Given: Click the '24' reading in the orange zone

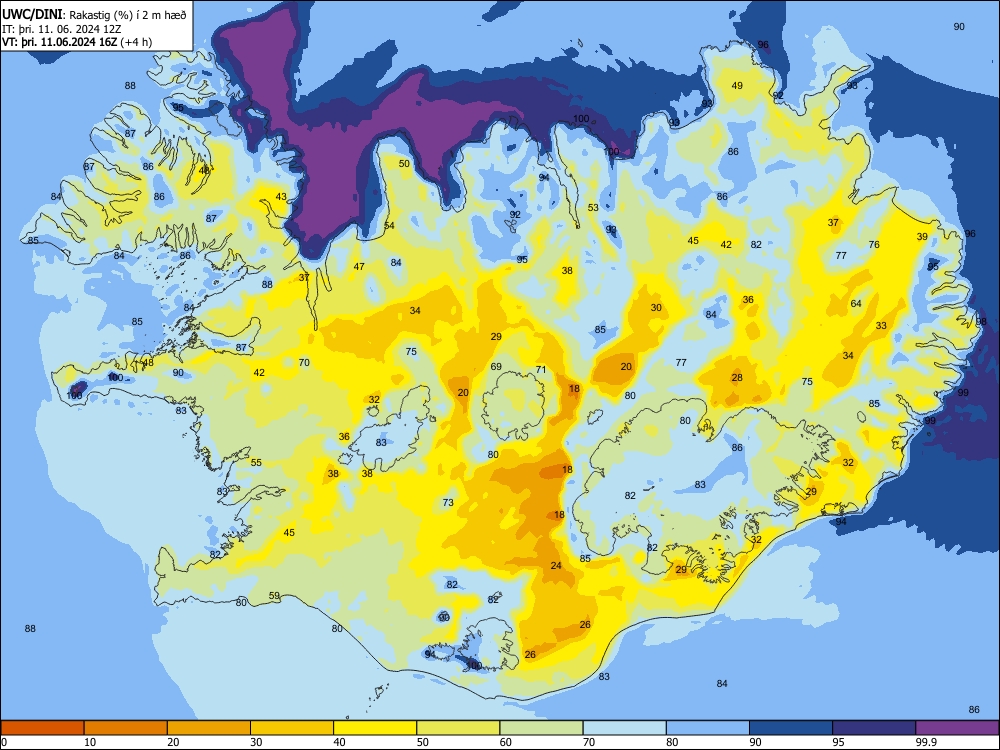Looking at the screenshot, I should (556, 566).
